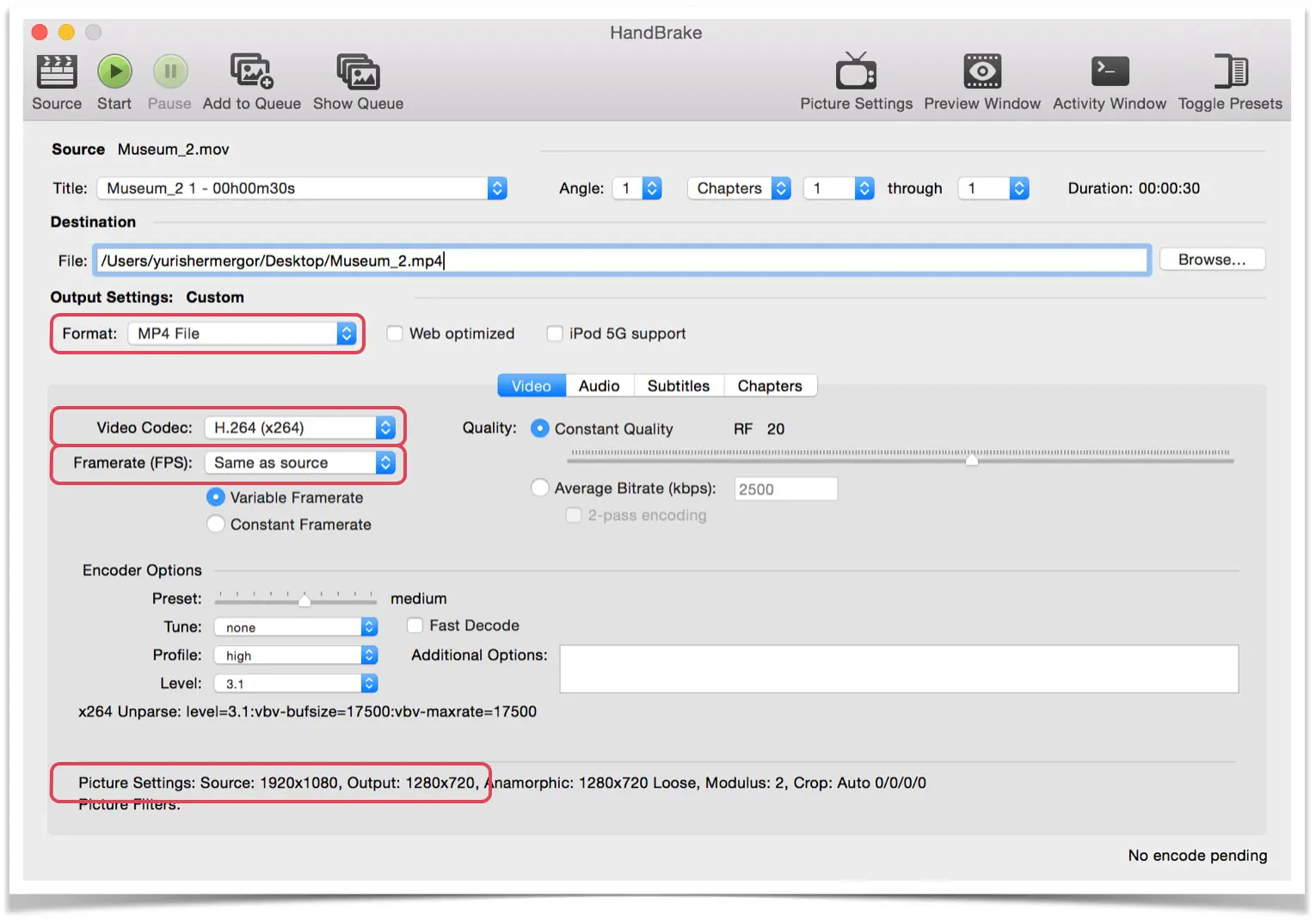
Task: Click the RF quality slider handle
Action: [972, 460]
